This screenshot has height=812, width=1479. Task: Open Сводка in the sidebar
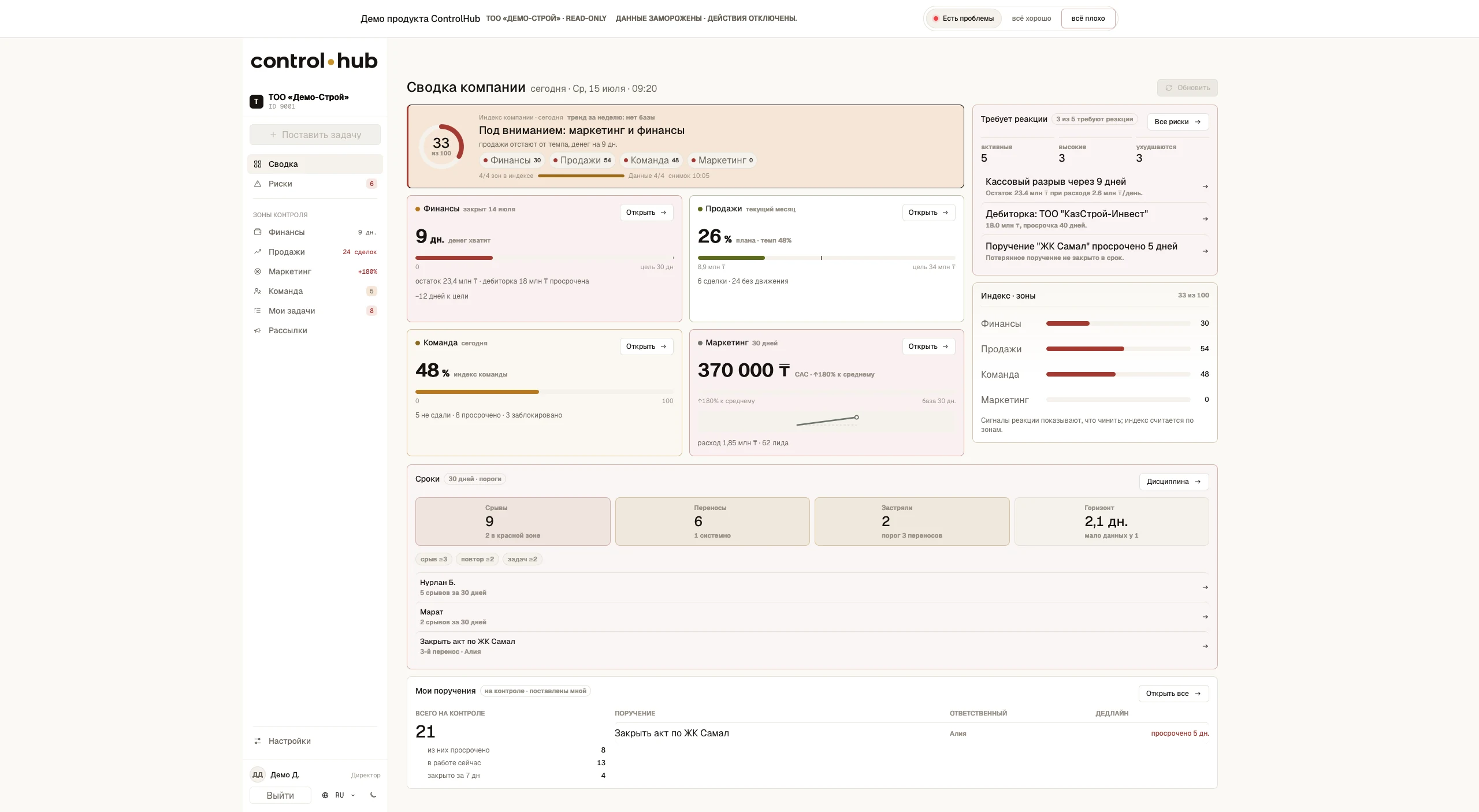pyautogui.click(x=315, y=164)
